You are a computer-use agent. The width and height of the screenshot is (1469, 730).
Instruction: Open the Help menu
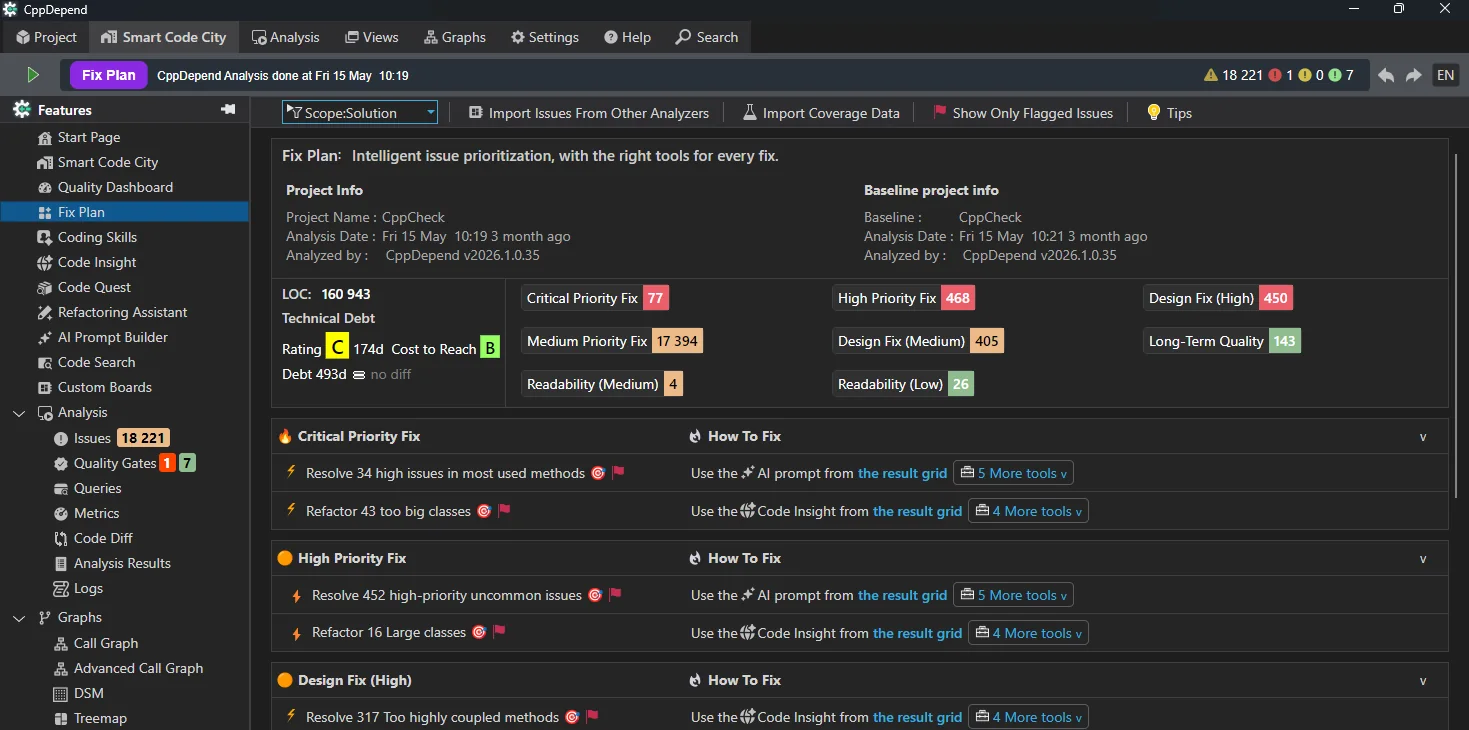(x=627, y=37)
